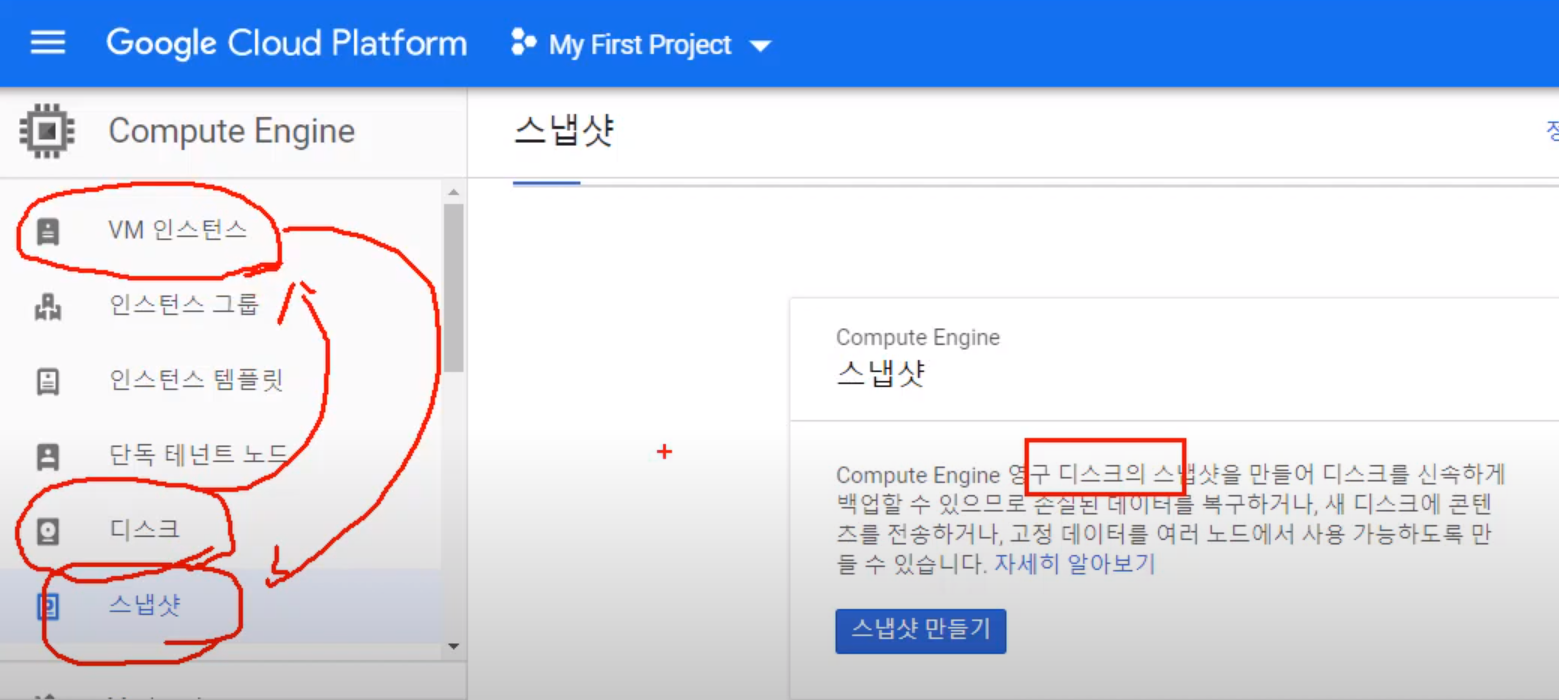Screen dimensions: 1559x700
Task: Click the project hexagon dots icon
Action: click(x=523, y=44)
